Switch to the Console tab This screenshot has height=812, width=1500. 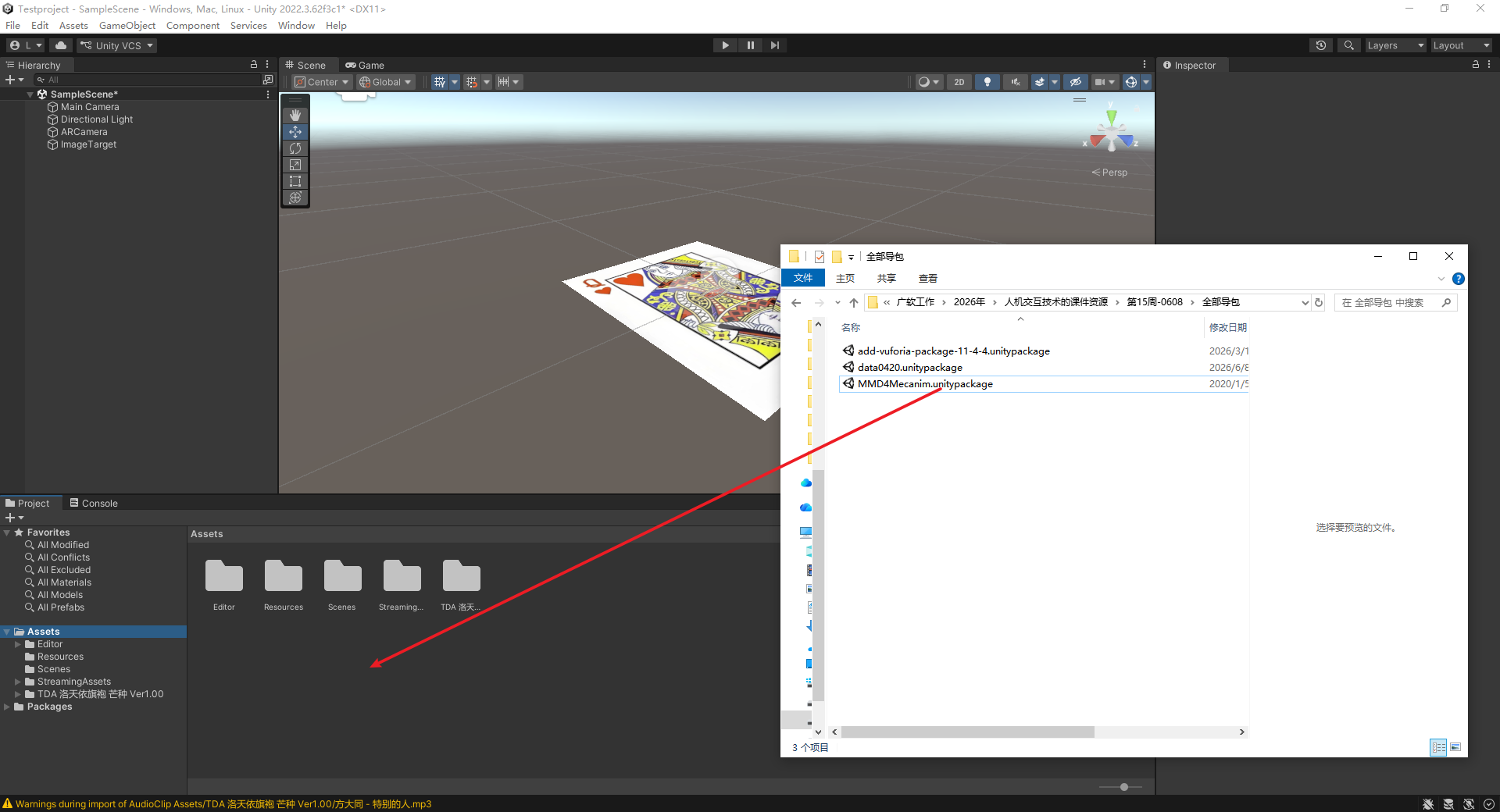(94, 504)
